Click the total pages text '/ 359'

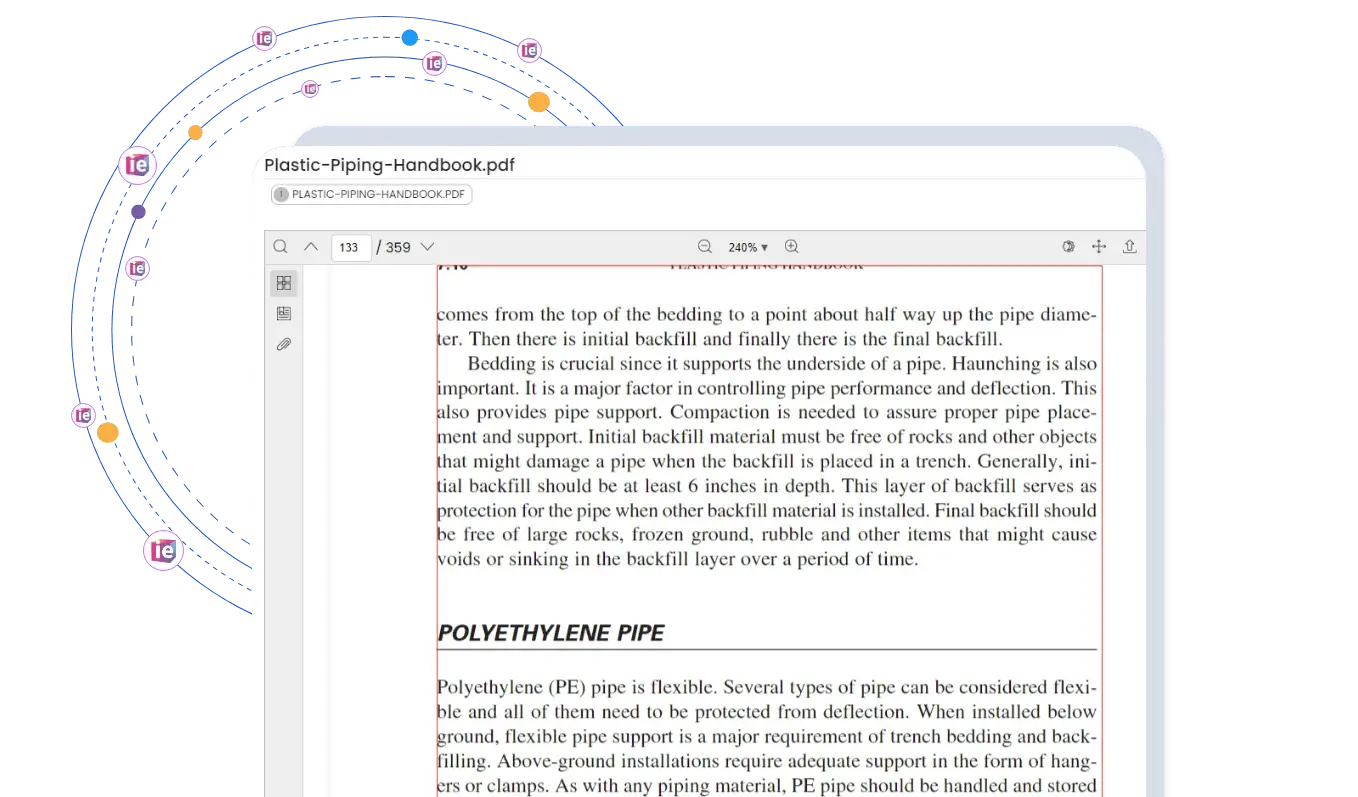click(393, 247)
